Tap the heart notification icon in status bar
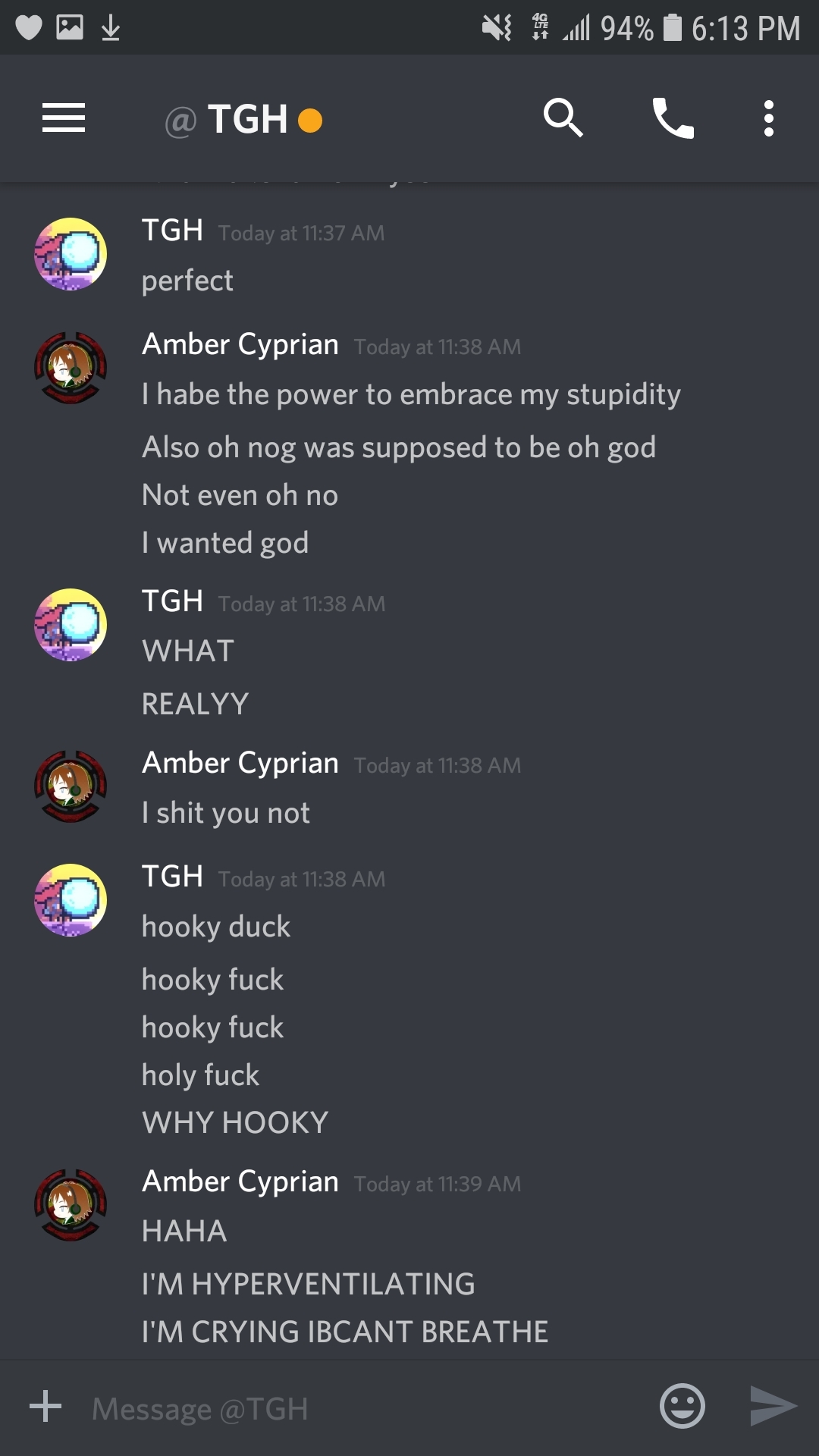 click(29, 28)
